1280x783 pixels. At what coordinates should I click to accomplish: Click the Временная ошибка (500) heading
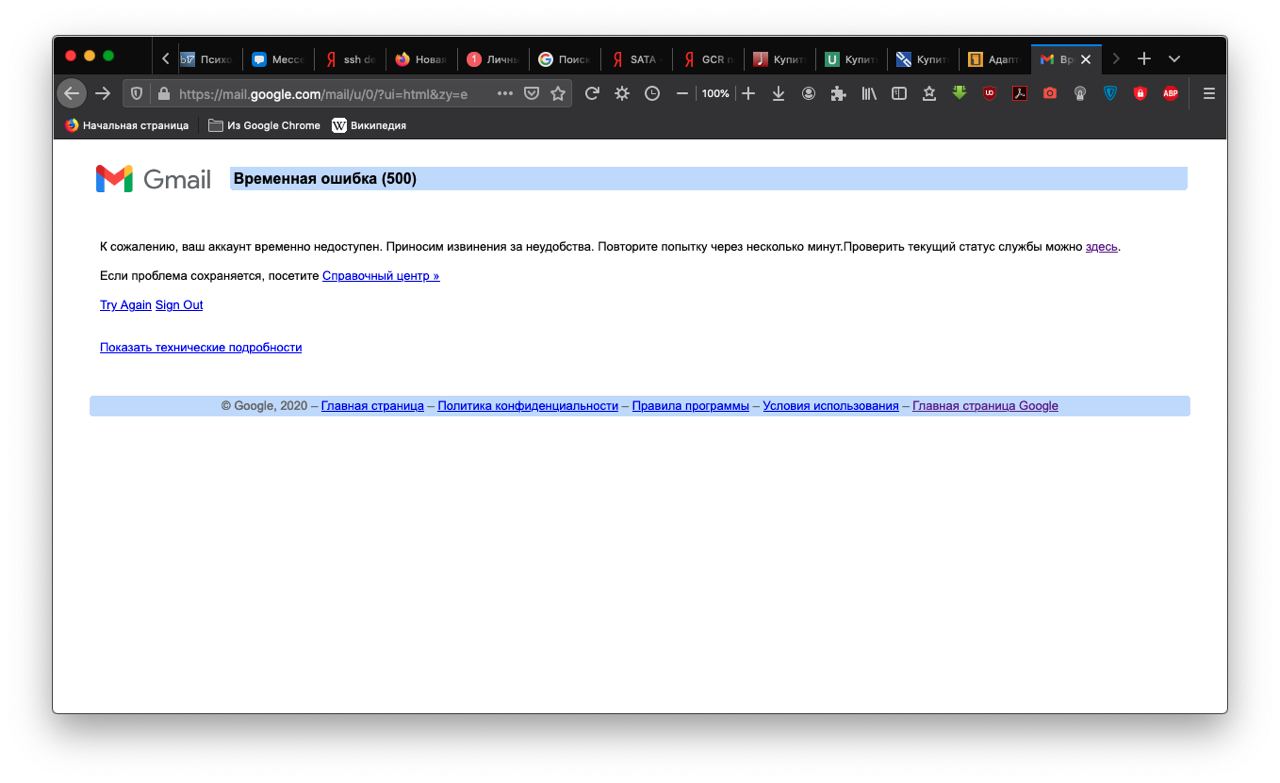pos(325,179)
